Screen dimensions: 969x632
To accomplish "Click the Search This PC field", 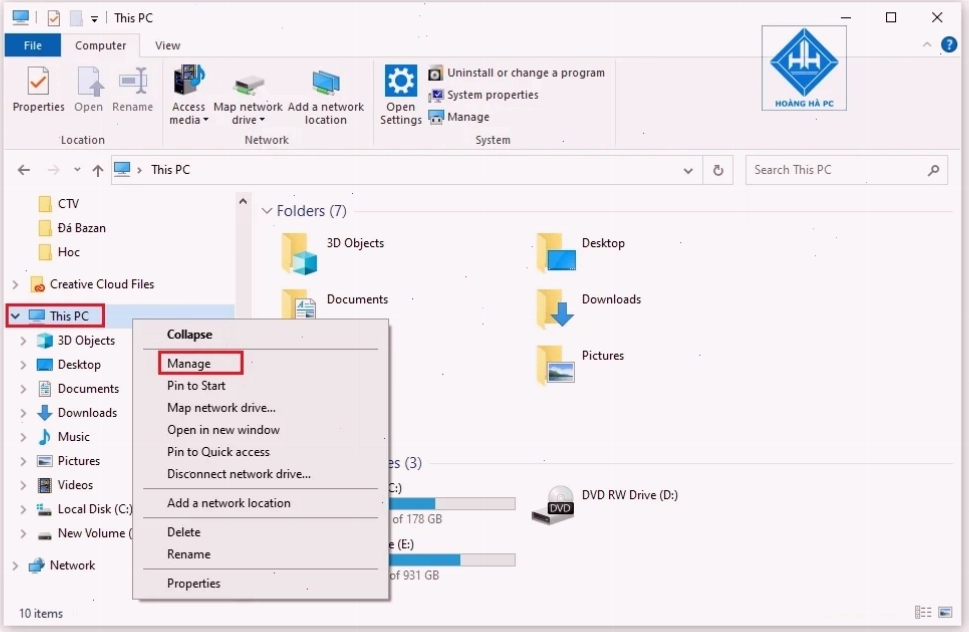I will click(847, 170).
